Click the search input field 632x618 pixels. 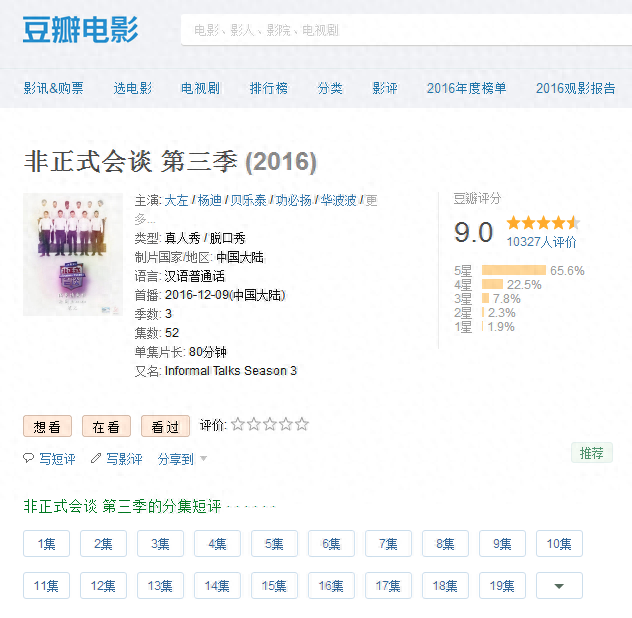point(400,30)
